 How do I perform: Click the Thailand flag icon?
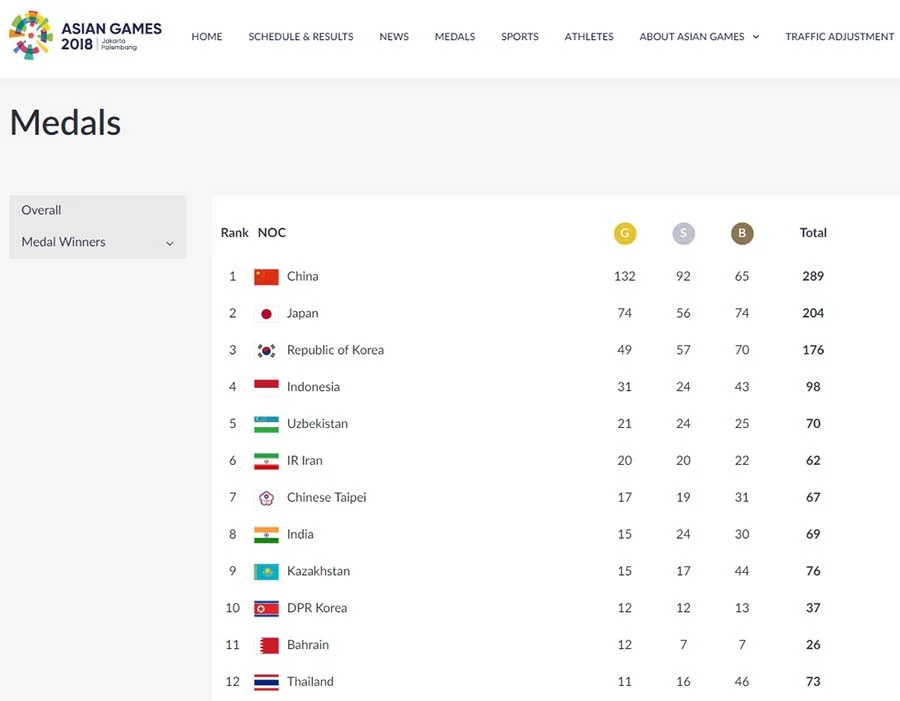(266, 682)
